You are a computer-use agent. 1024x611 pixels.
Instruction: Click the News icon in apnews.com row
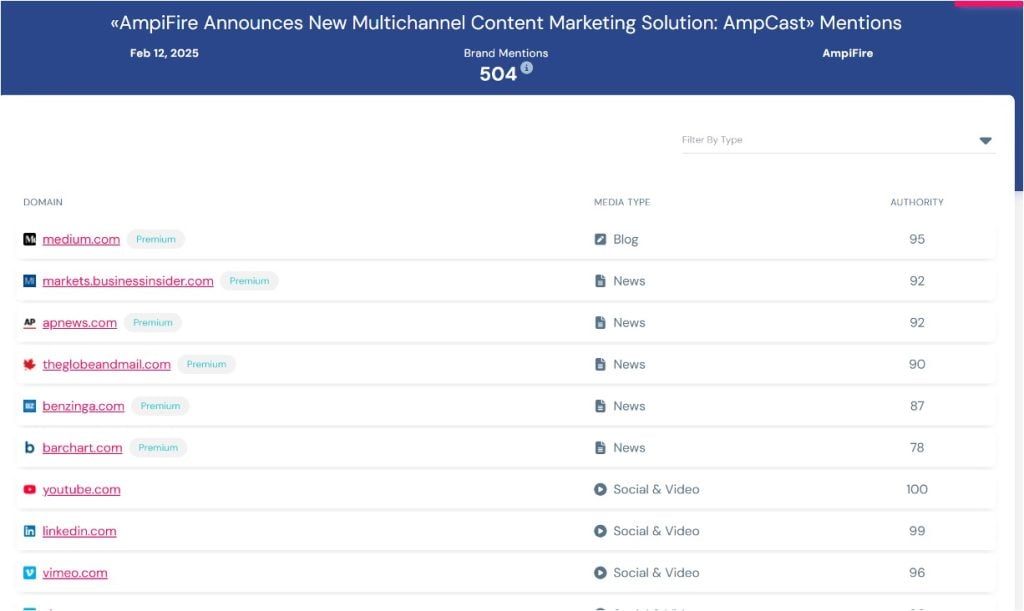[600, 322]
